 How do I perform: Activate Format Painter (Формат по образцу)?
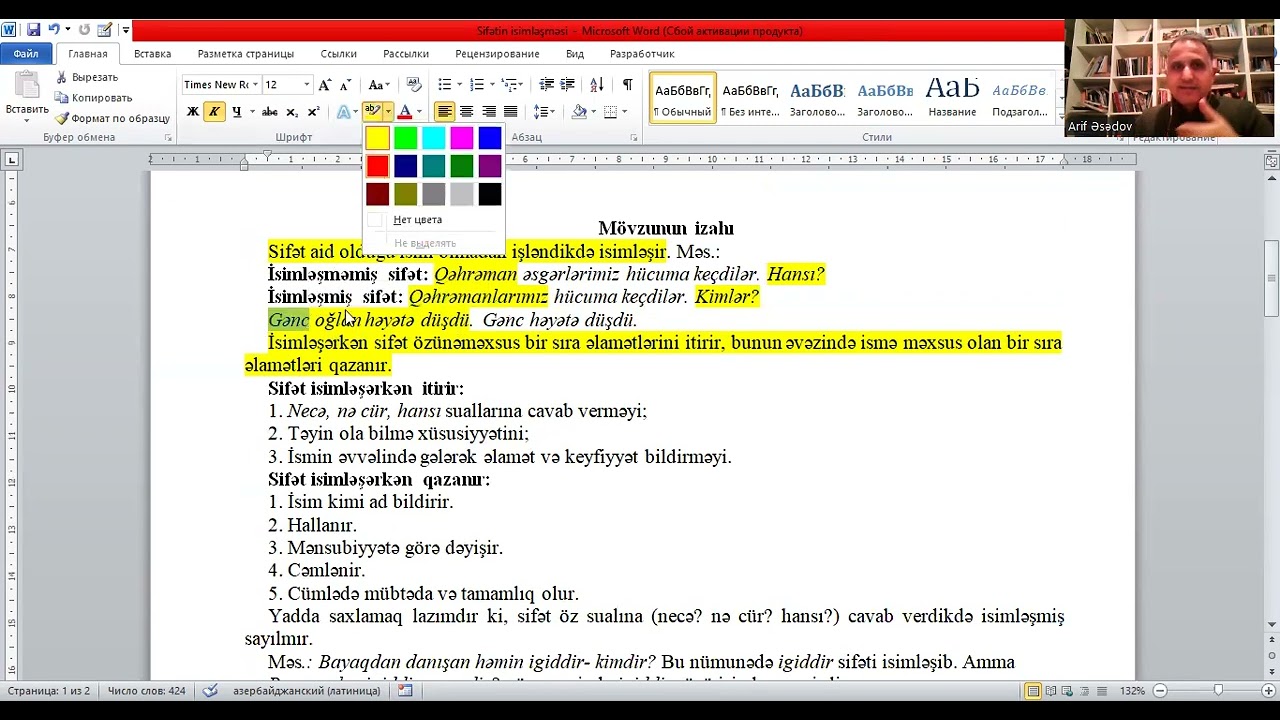point(112,118)
